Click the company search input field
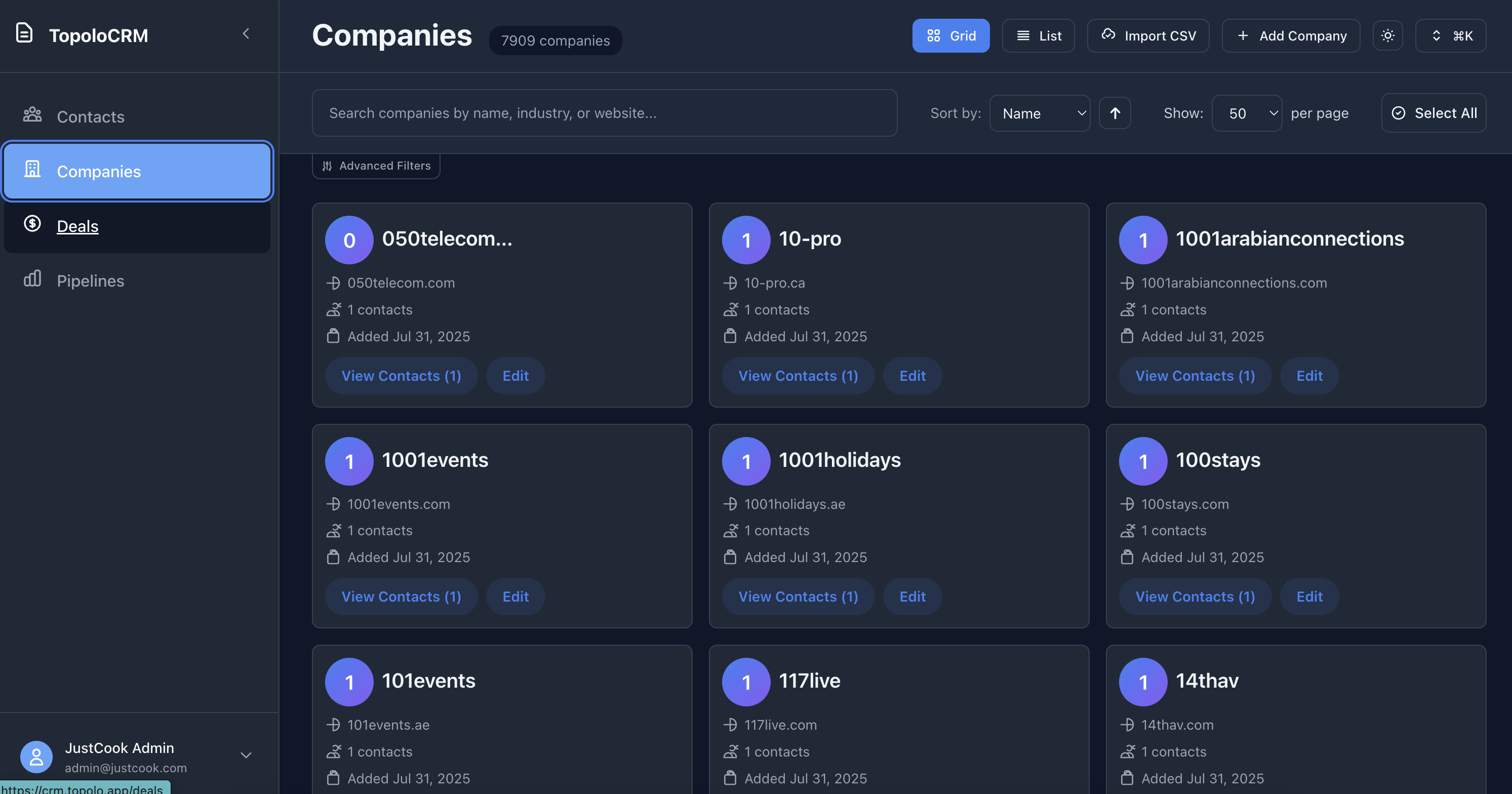Viewport: 1512px width, 794px height. [605, 113]
